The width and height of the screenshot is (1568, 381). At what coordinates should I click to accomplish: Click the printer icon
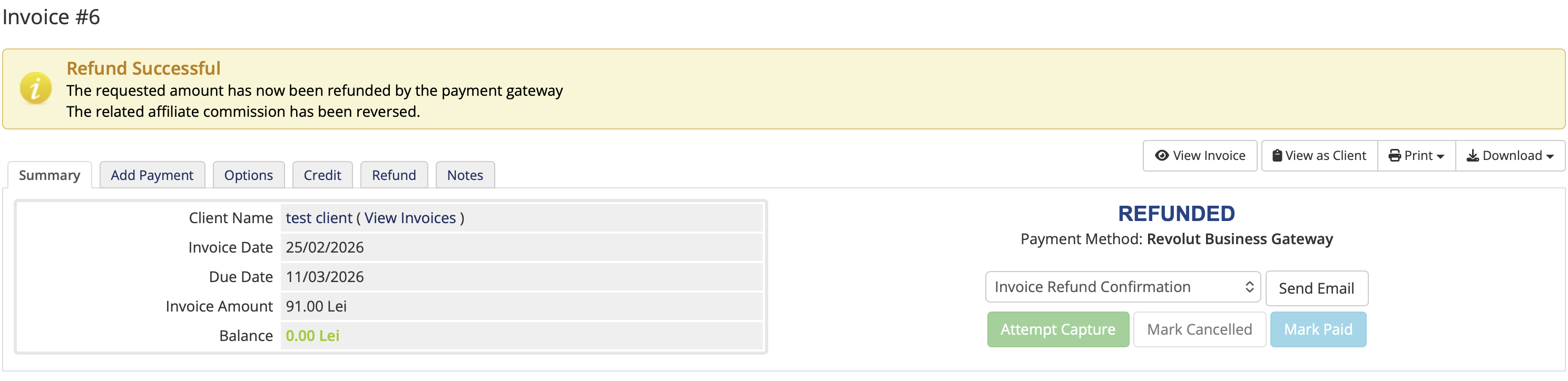(1394, 156)
